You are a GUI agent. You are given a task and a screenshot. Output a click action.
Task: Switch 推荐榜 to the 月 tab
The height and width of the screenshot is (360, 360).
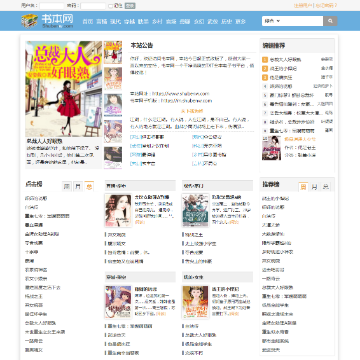tap(314, 187)
